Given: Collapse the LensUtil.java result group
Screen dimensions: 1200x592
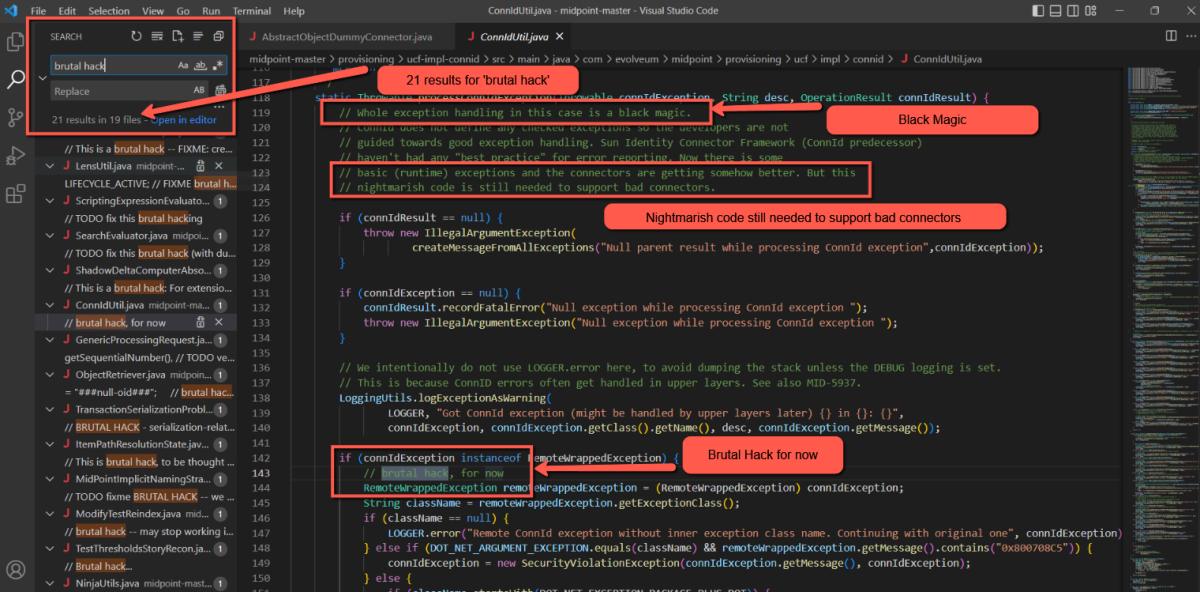Looking at the screenshot, I should [52, 165].
